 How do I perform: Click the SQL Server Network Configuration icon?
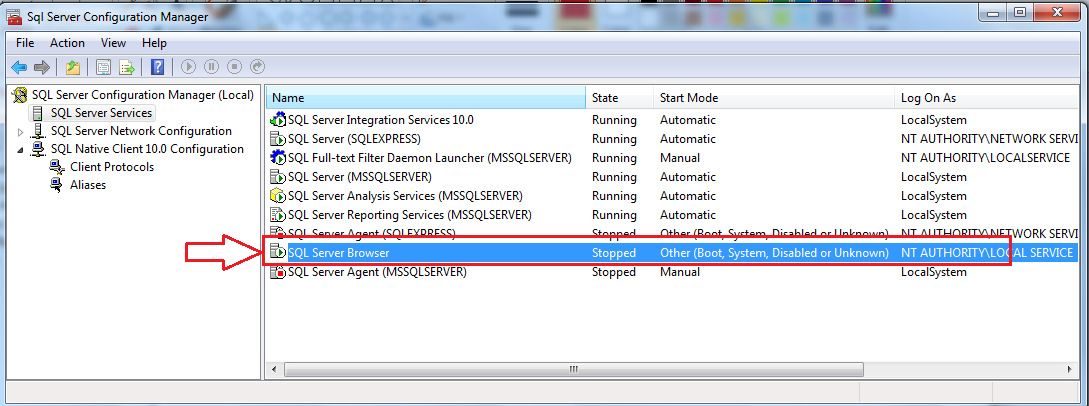tap(38, 130)
